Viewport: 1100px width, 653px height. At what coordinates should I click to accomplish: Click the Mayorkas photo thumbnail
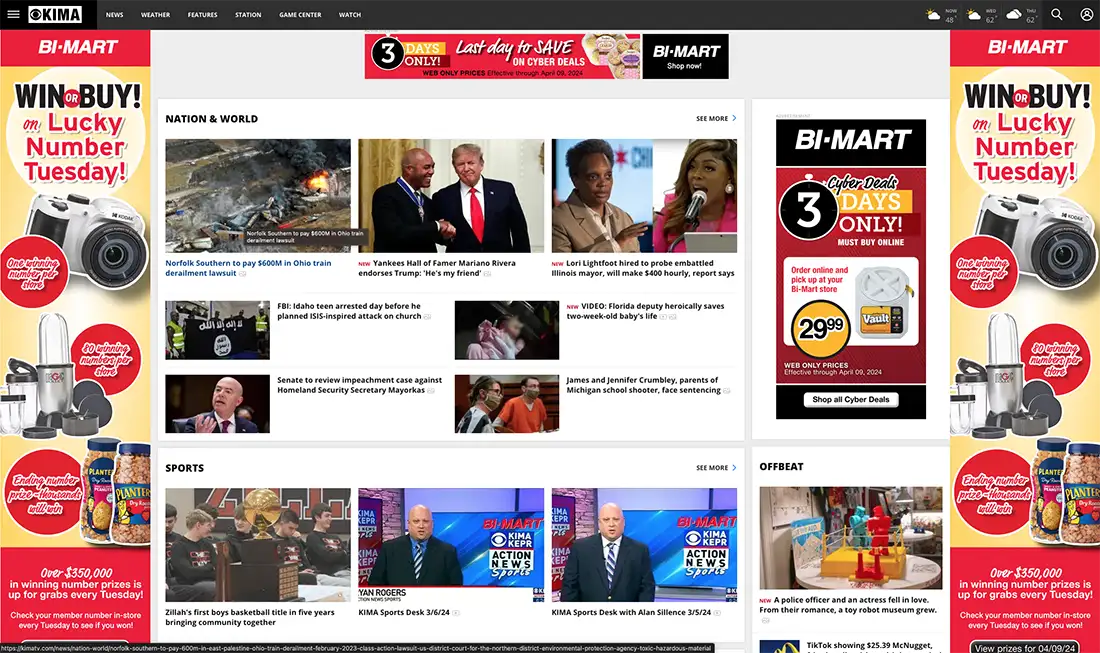point(217,404)
